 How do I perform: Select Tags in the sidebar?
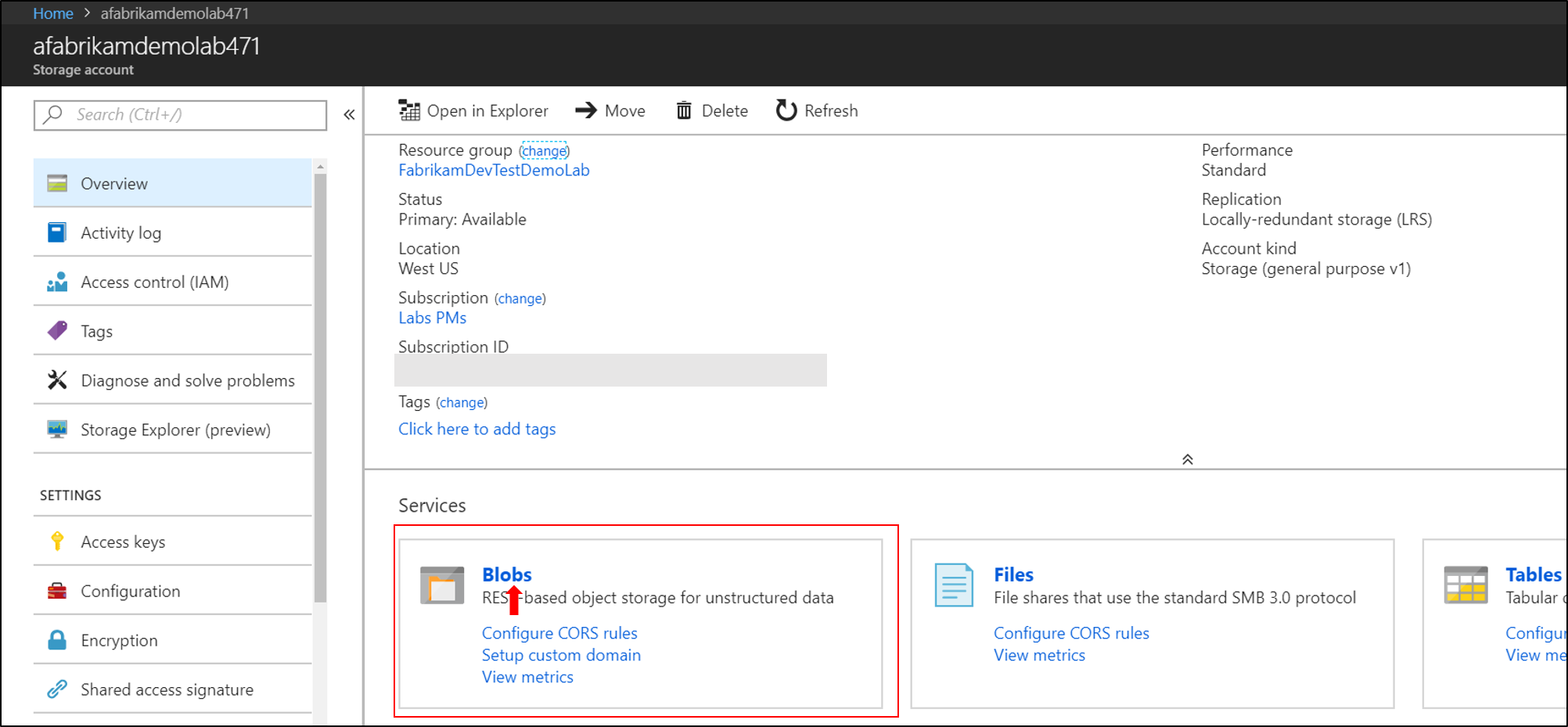pos(173,331)
